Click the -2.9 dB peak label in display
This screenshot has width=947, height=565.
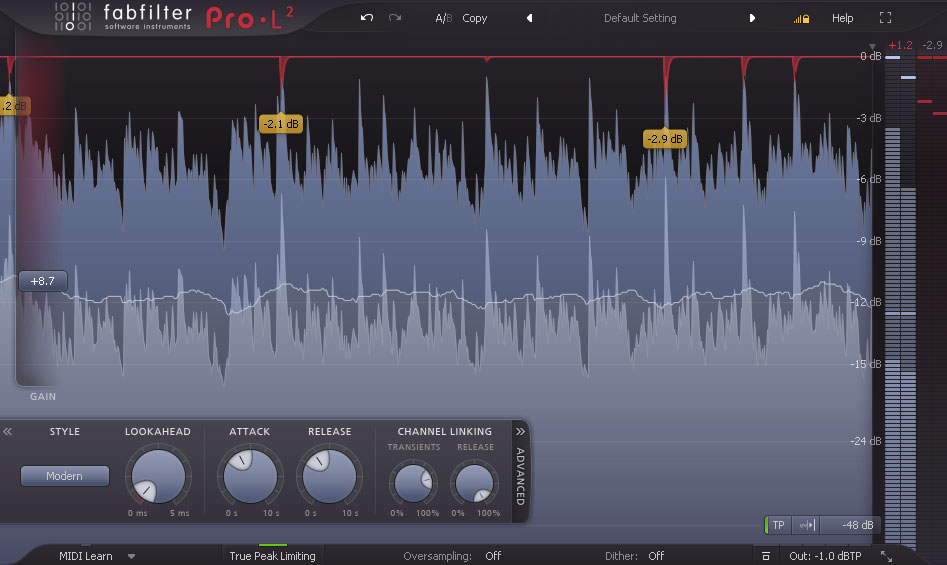click(x=665, y=139)
